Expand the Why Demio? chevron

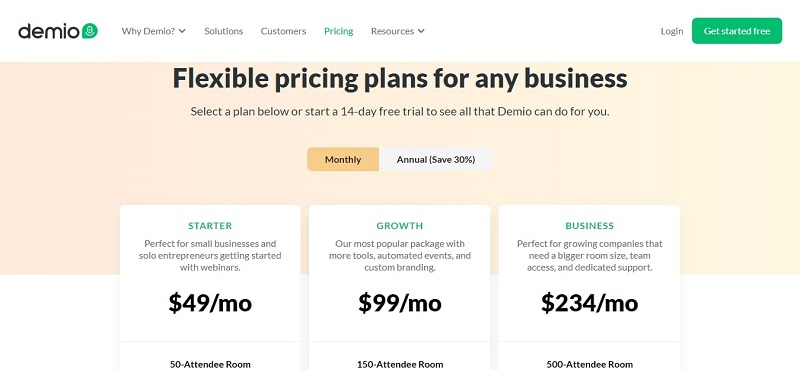pyautogui.click(x=182, y=31)
